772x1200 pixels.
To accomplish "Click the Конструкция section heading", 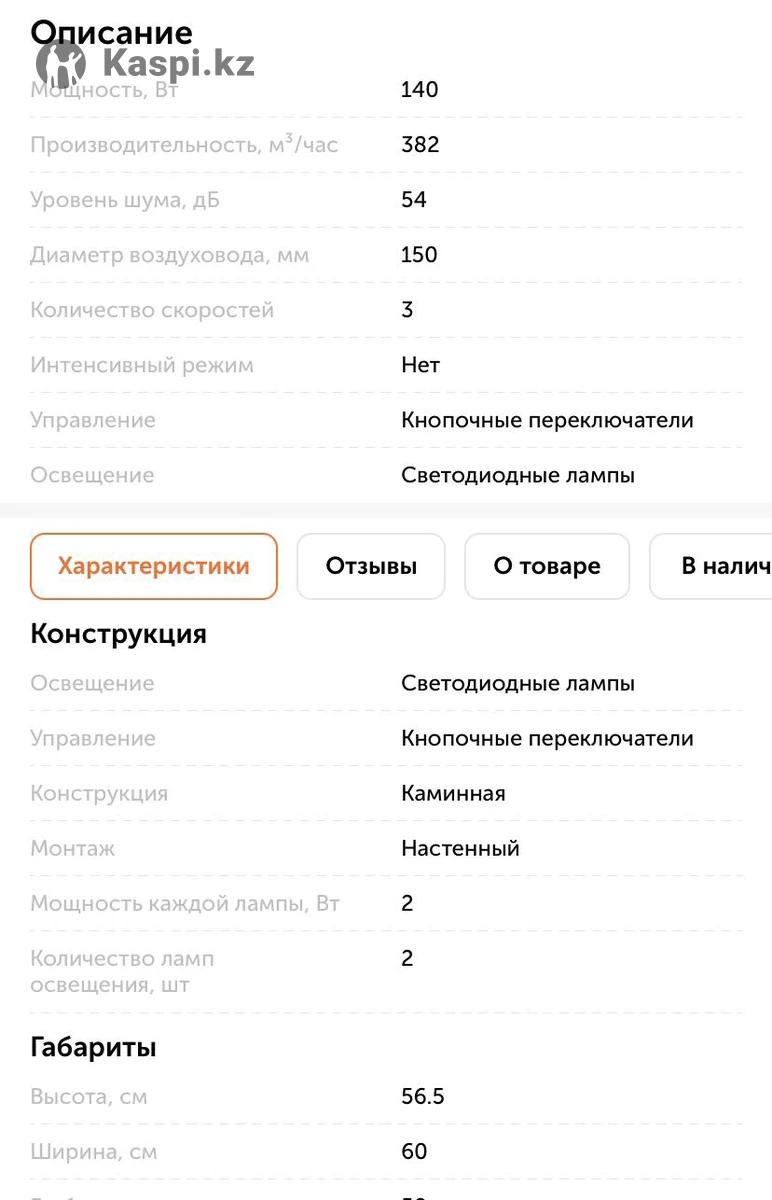I will (118, 634).
